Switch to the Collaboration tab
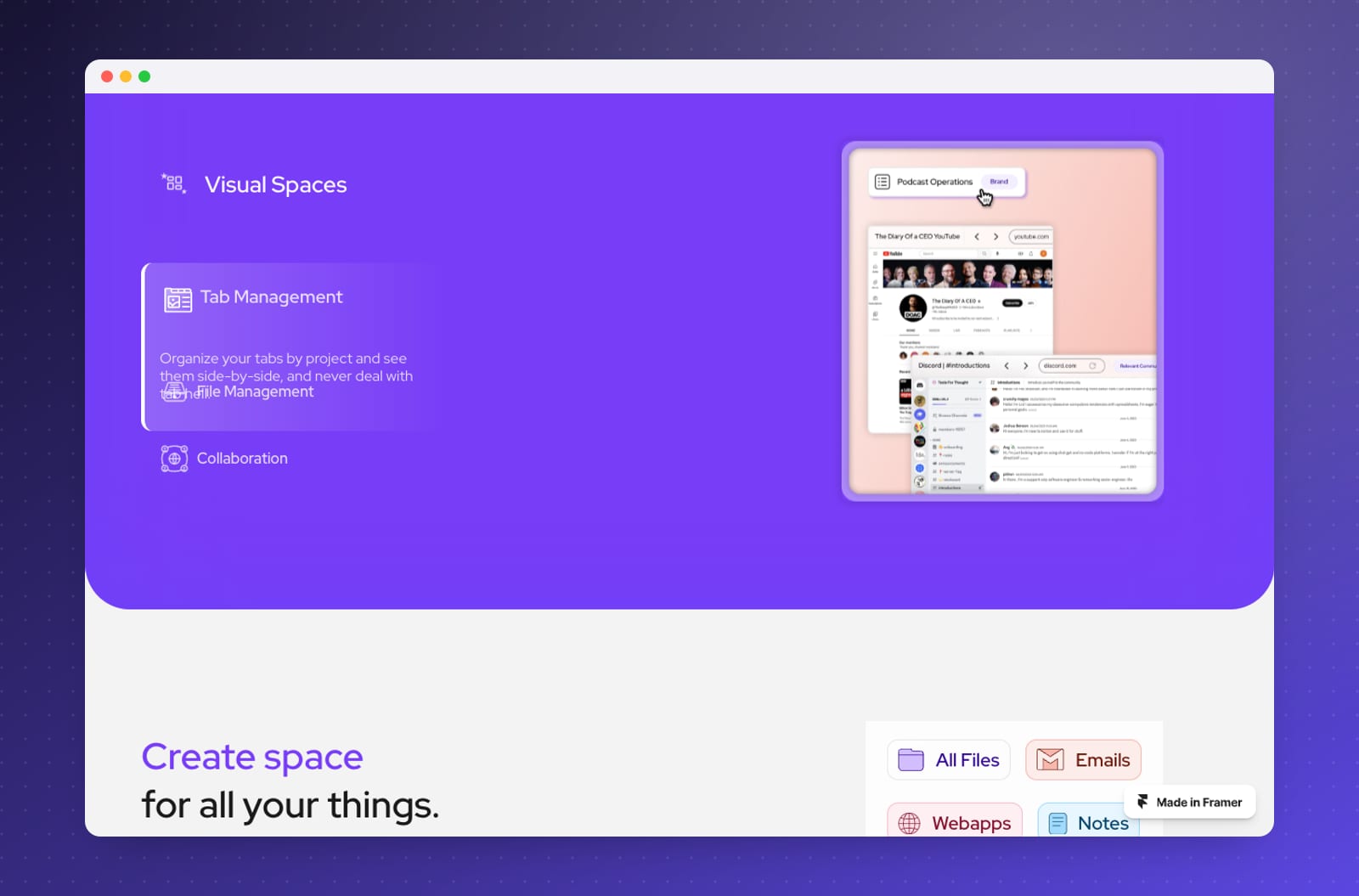Screen dimensions: 1359x896 tap(225, 459)
